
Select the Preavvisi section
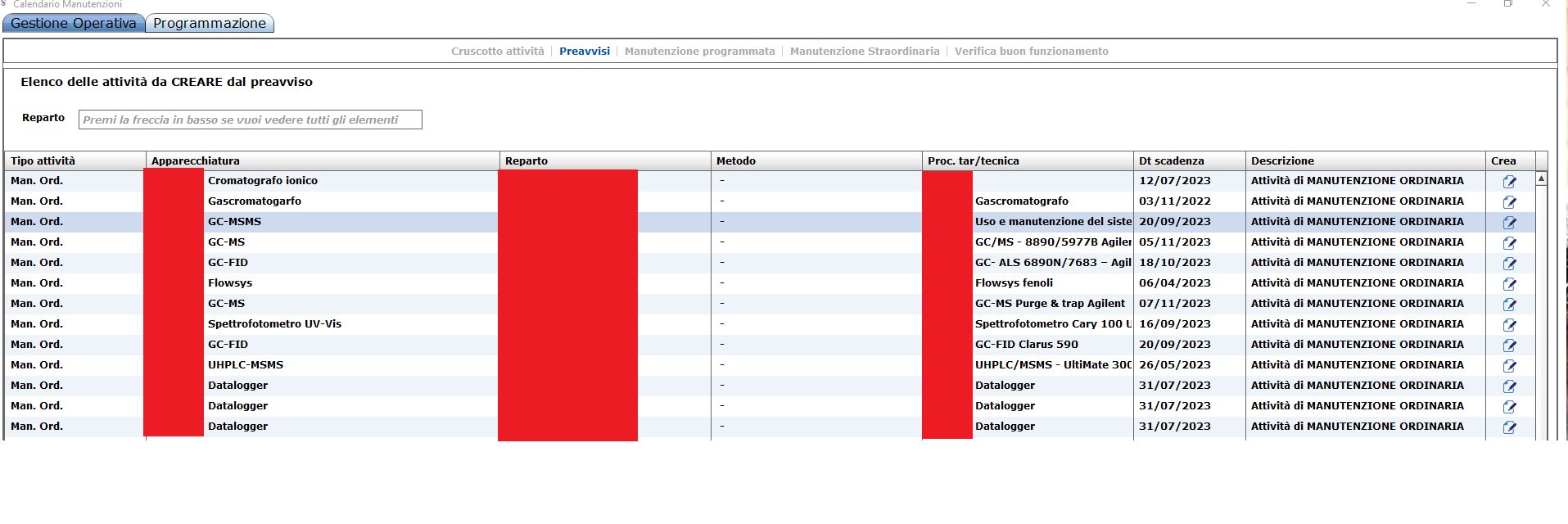point(585,51)
